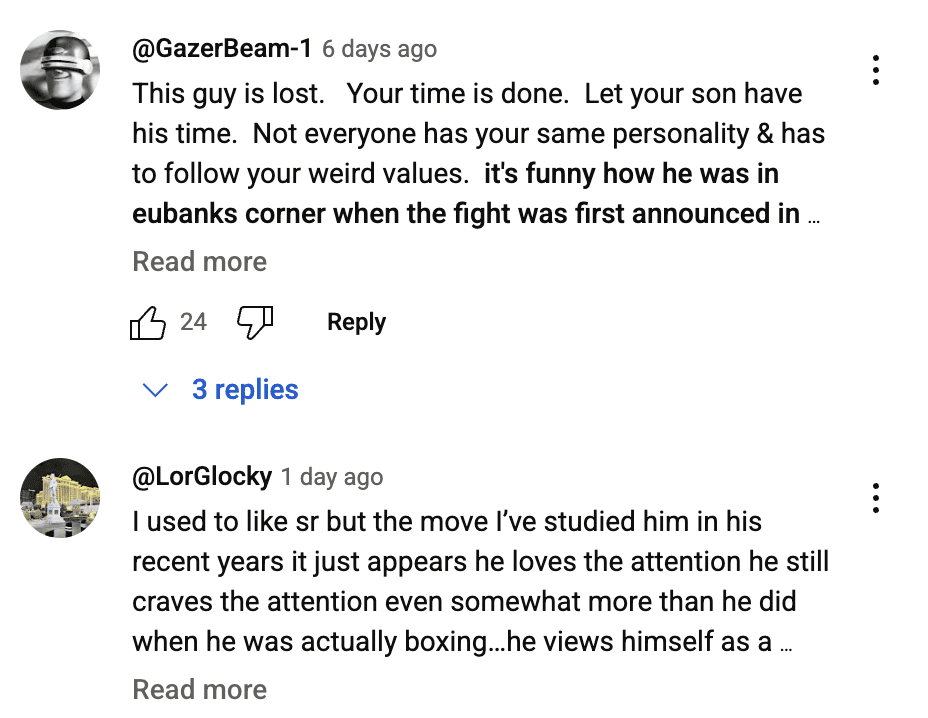Expand the 3 replies thread label
Viewport: 928px width, 718px height.
click(245, 389)
